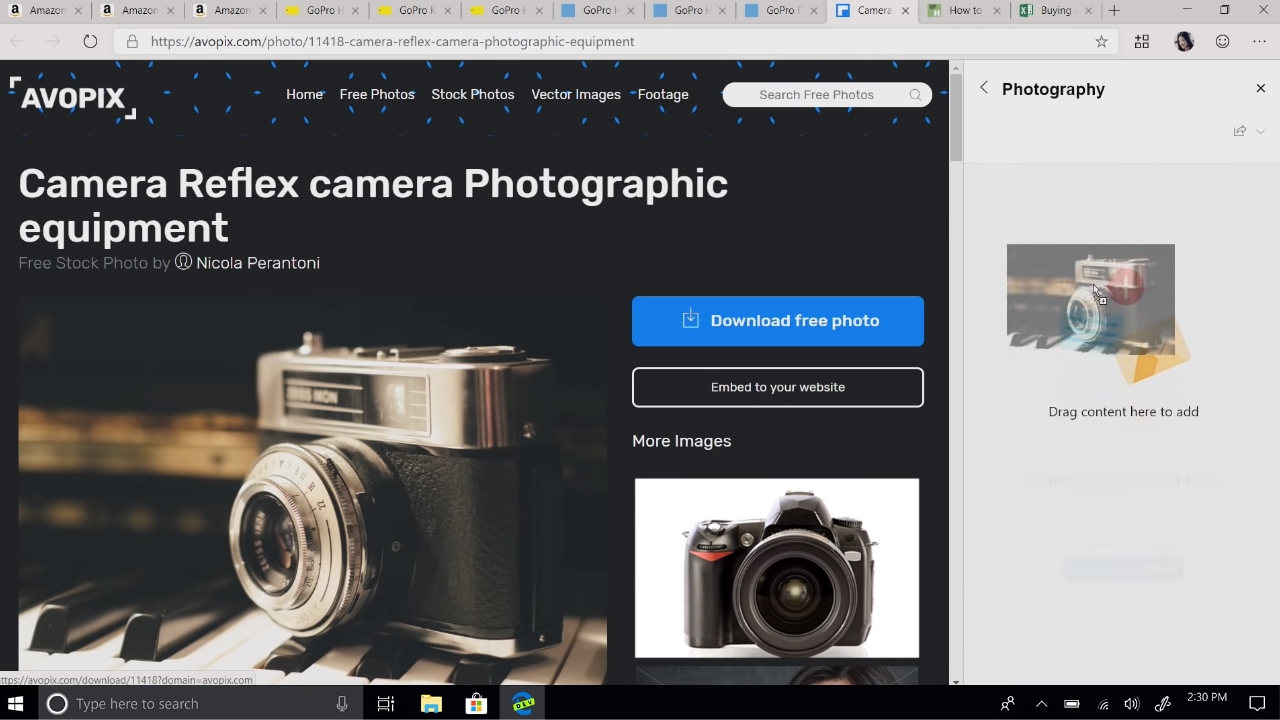The width and height of the screenshot is (1280, 720).
Task: Open browser Settings and more menu
Action: pos(1259,42)
